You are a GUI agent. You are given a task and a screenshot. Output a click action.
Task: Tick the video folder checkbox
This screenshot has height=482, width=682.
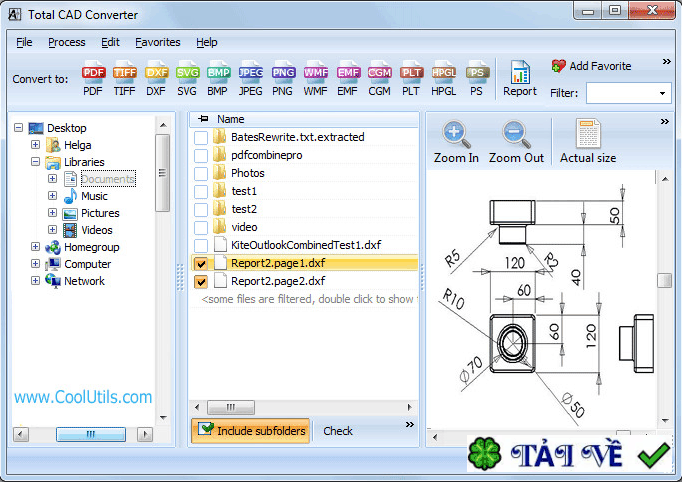(x=201, y=228)
